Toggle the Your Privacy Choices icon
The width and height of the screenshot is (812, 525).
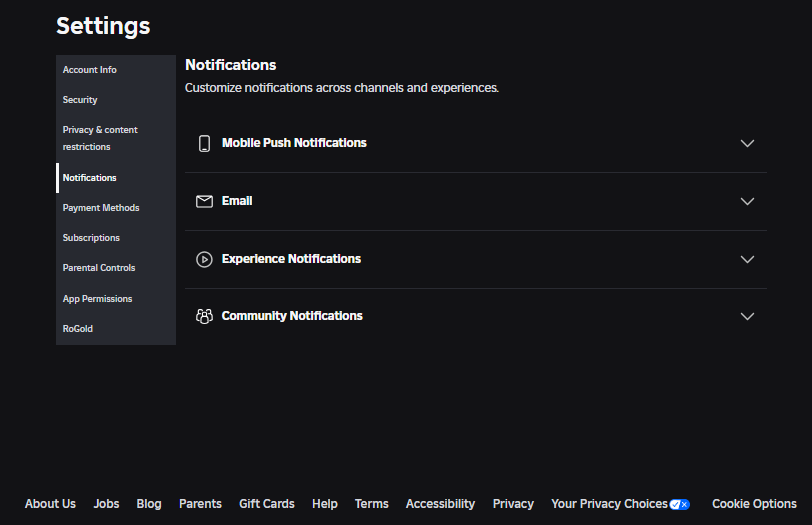tap(680, 504)
